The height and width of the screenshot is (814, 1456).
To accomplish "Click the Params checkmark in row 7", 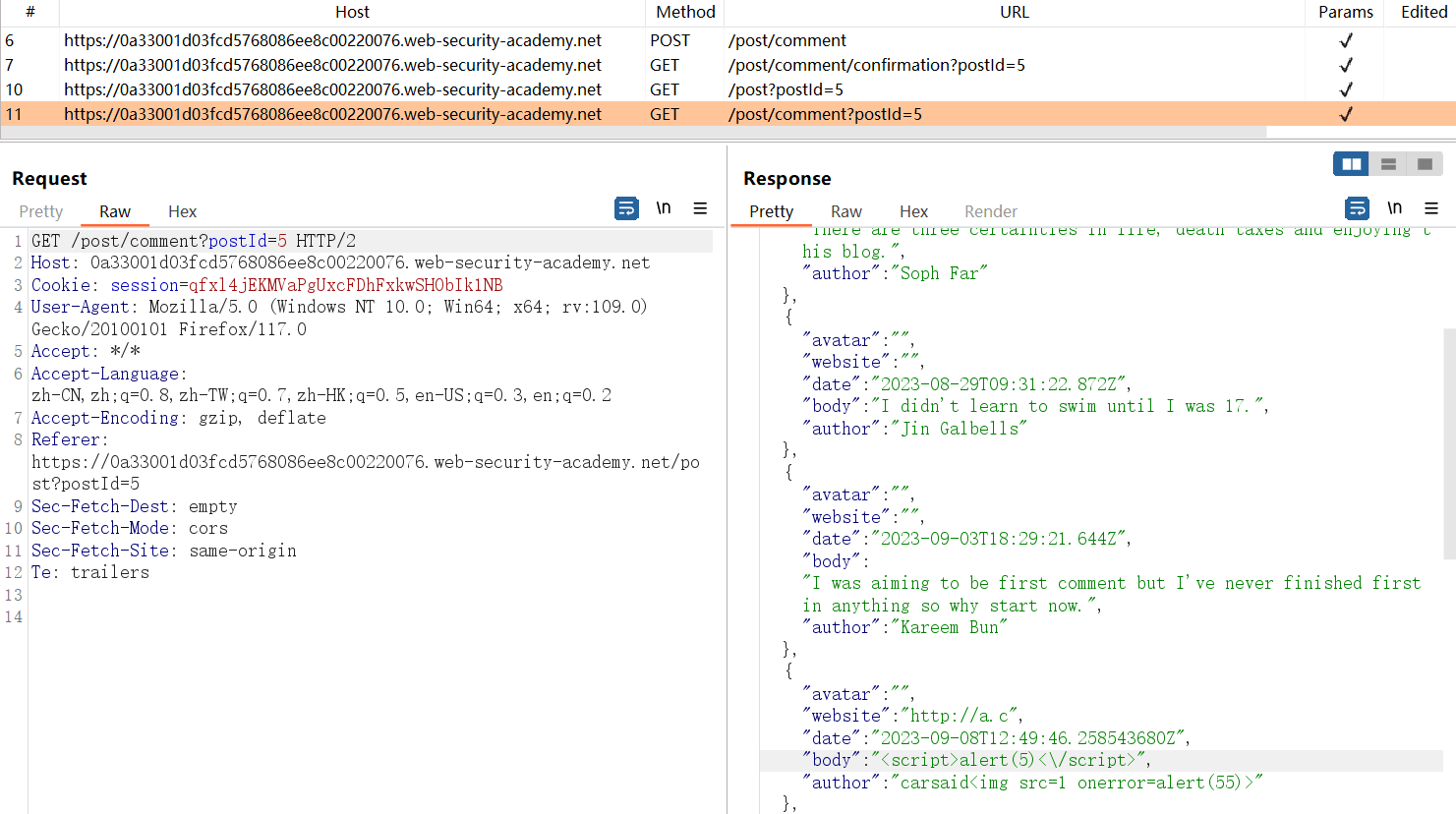I will 1345,65.
